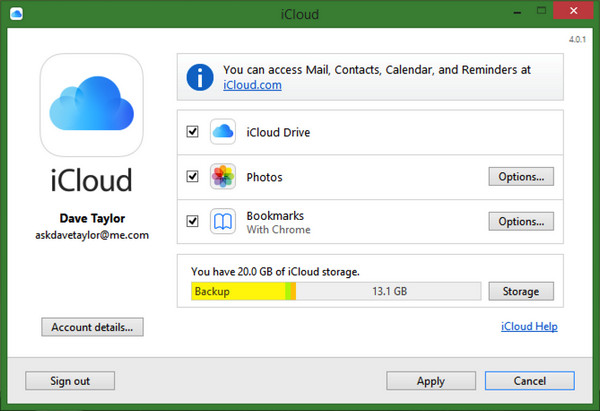
Task: Click the email askdavetaylor@me.com
Action: click(92, 235)
